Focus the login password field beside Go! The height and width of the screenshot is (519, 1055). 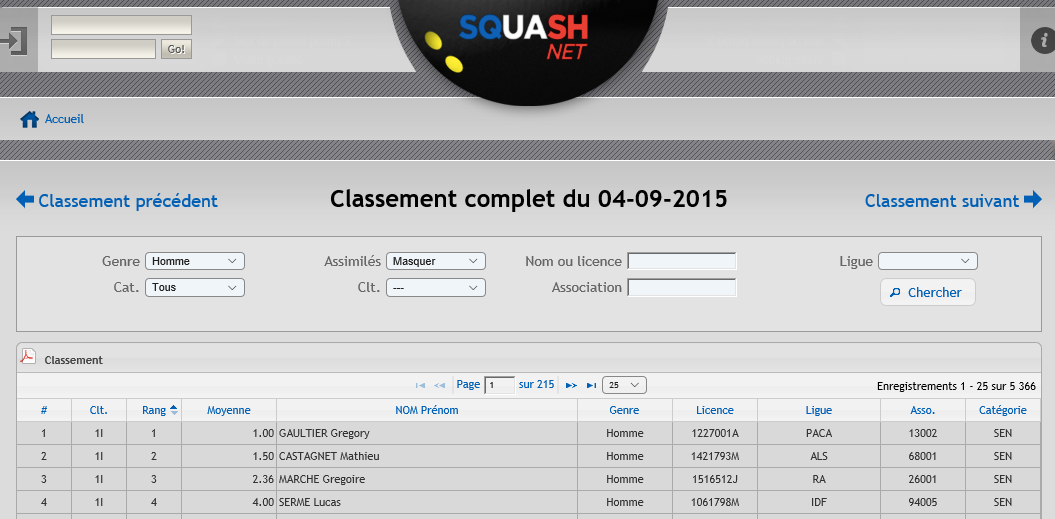tap(104, 49)
